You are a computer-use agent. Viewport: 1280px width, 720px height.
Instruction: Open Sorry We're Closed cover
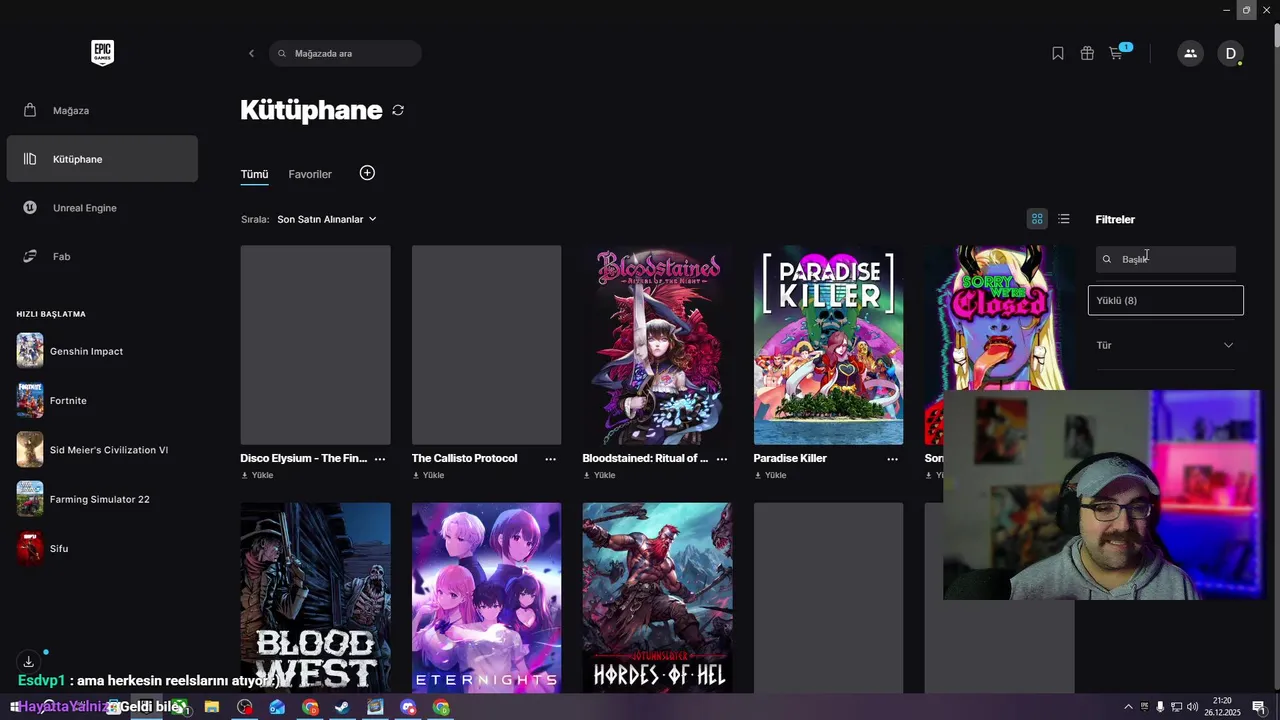pyautogui.click(x=999, y=318)
